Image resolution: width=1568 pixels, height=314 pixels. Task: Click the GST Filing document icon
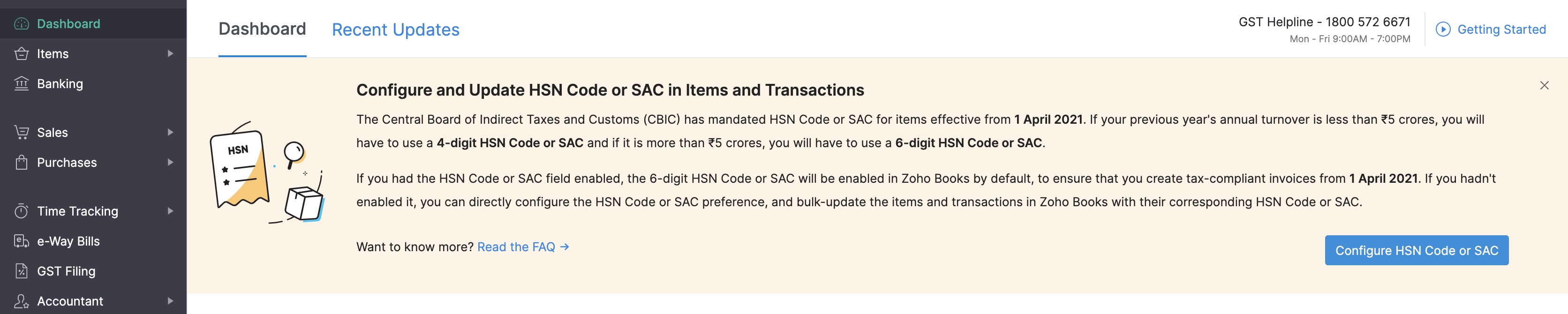point(21,271)
